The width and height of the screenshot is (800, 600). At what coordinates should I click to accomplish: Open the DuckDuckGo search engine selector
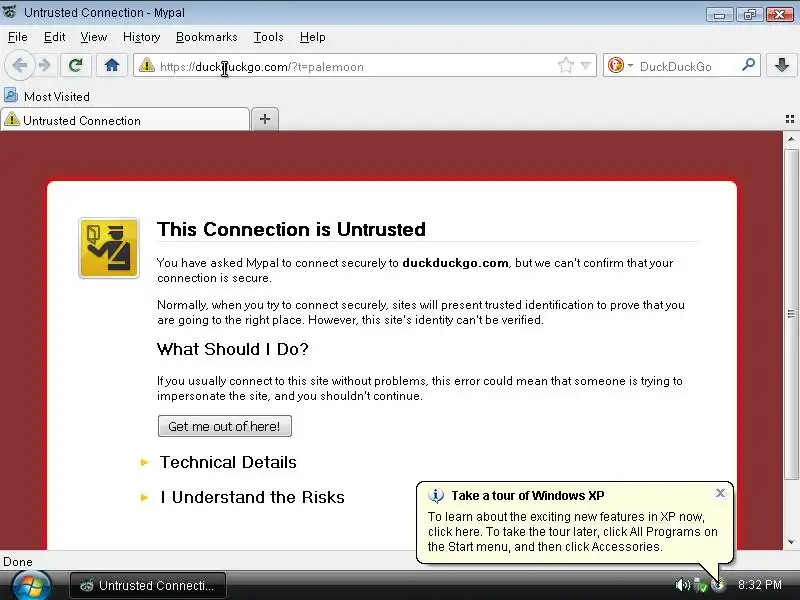click(x=620, y=65)
